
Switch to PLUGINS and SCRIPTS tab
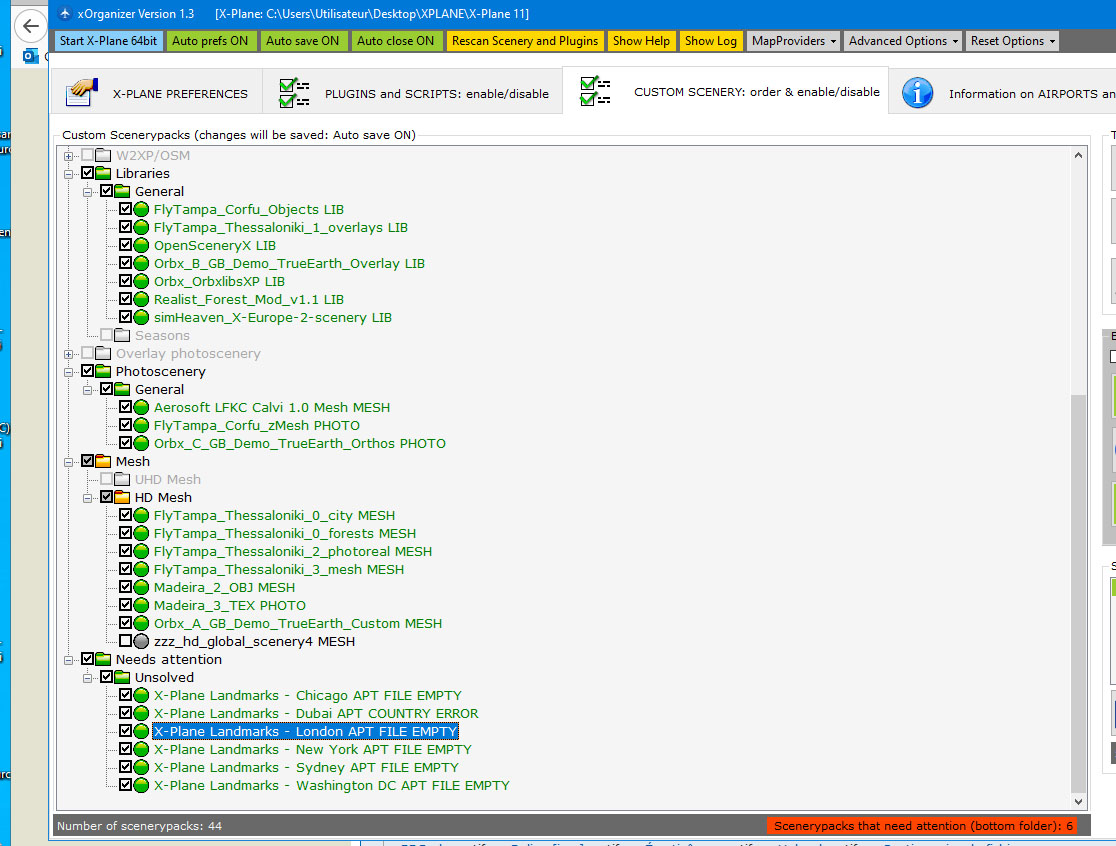[413, 93]
